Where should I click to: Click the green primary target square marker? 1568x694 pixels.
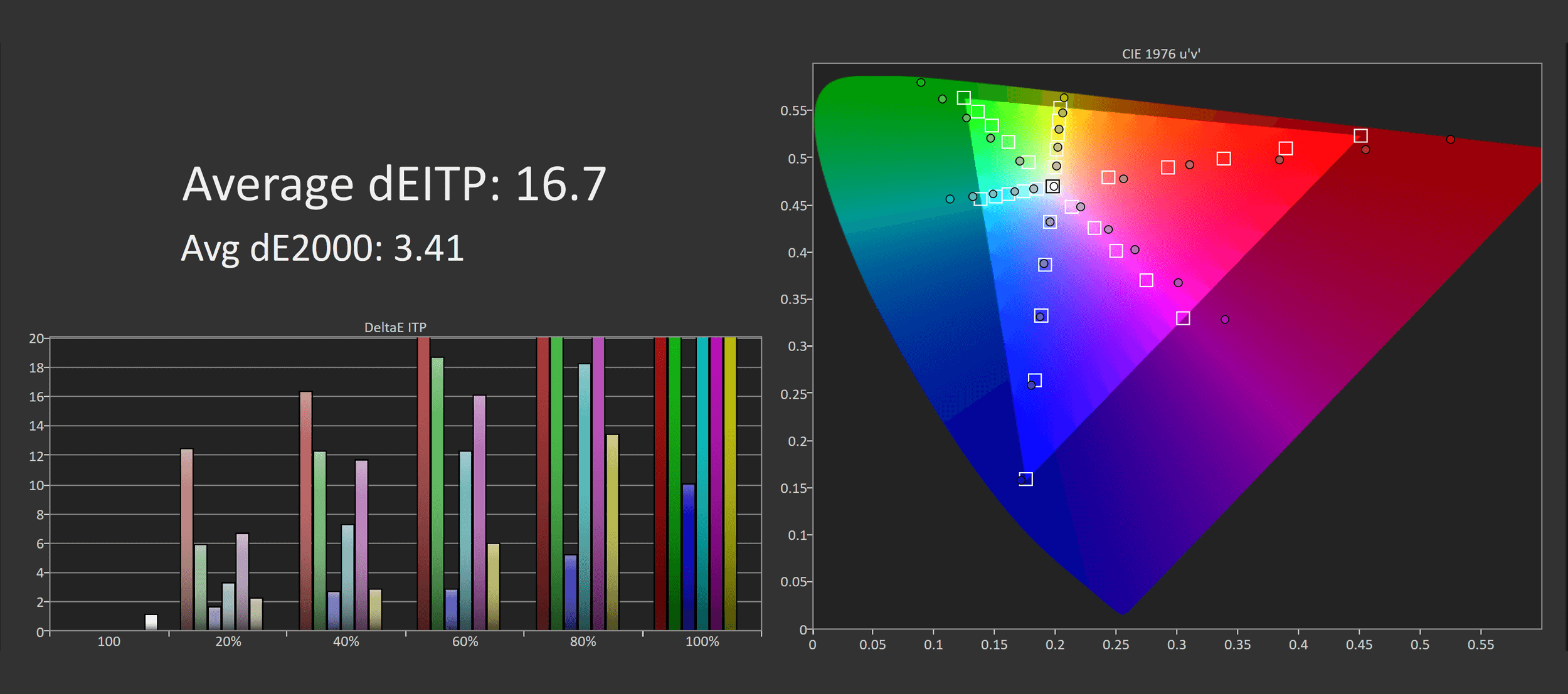pos(964,98)
